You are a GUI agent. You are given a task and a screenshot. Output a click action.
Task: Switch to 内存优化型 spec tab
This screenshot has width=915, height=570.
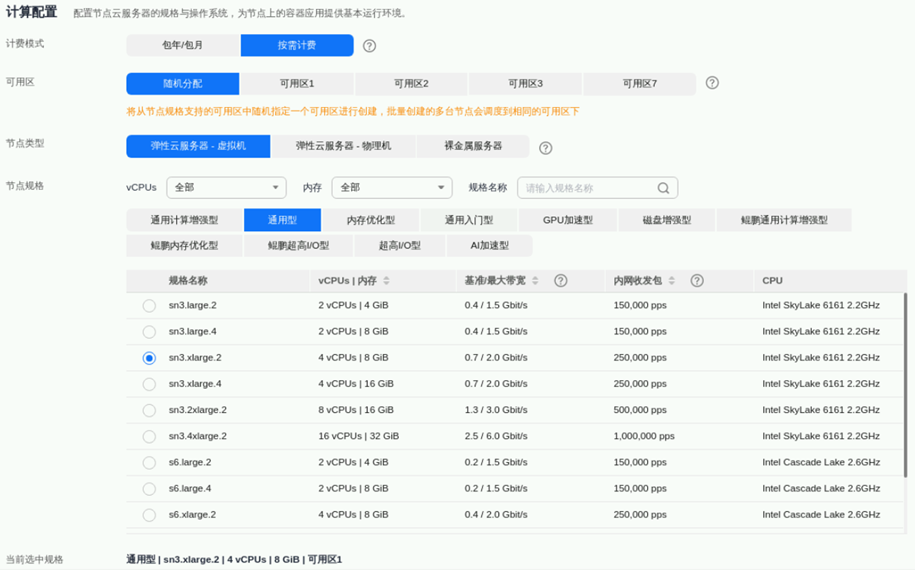click(x=370, y=220)
